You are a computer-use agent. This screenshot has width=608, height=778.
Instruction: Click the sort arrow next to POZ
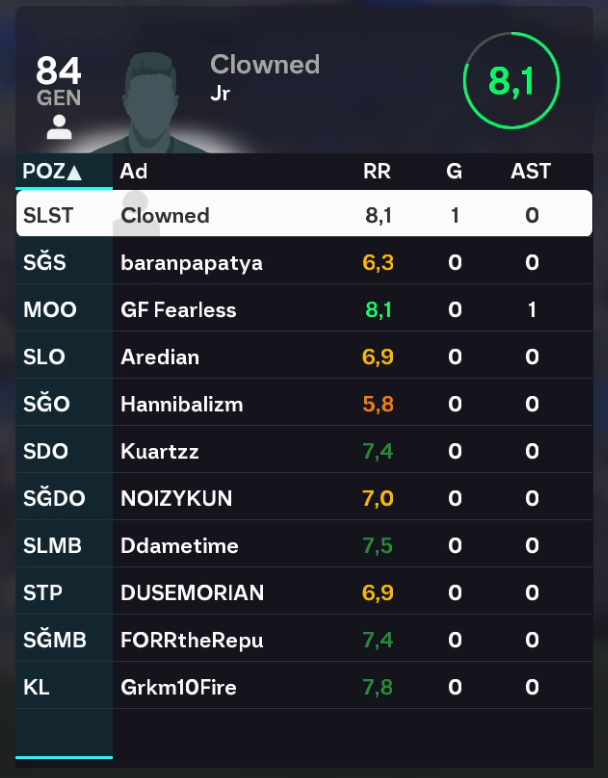[75, 172]
